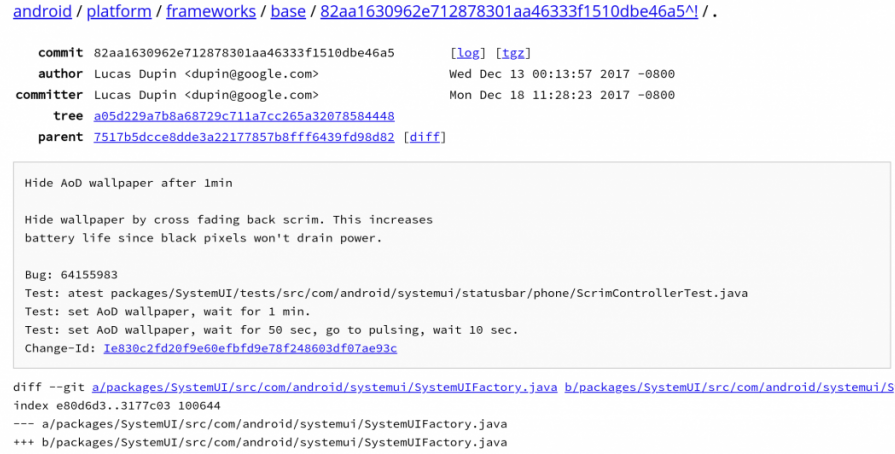Click the Bug: 64155983 line

pos(71,274)
